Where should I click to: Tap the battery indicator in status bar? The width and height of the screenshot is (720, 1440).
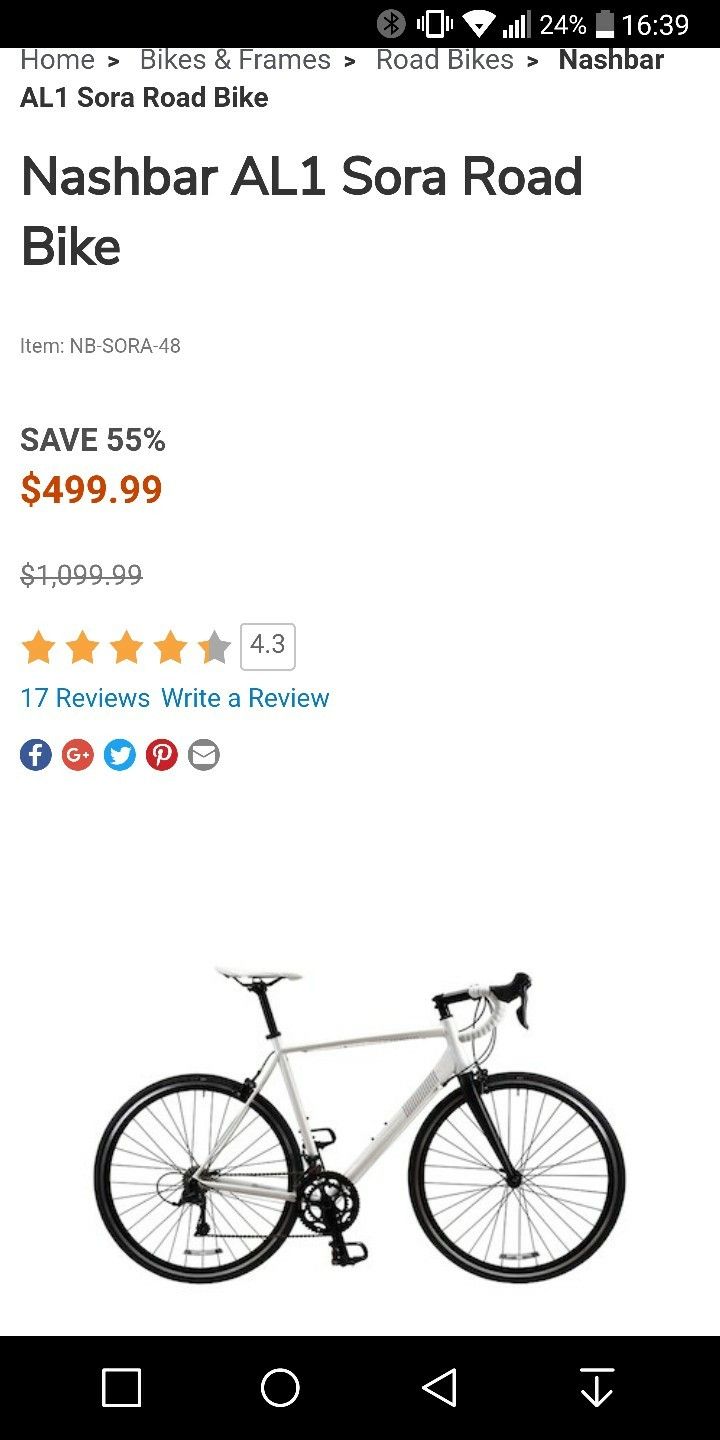click(x=604, y=24)
